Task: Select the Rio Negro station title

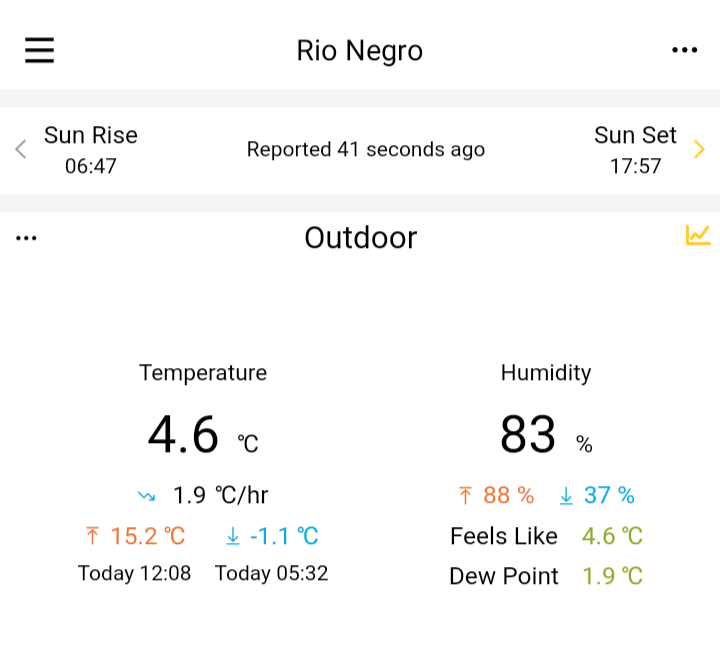Action: 360,51
